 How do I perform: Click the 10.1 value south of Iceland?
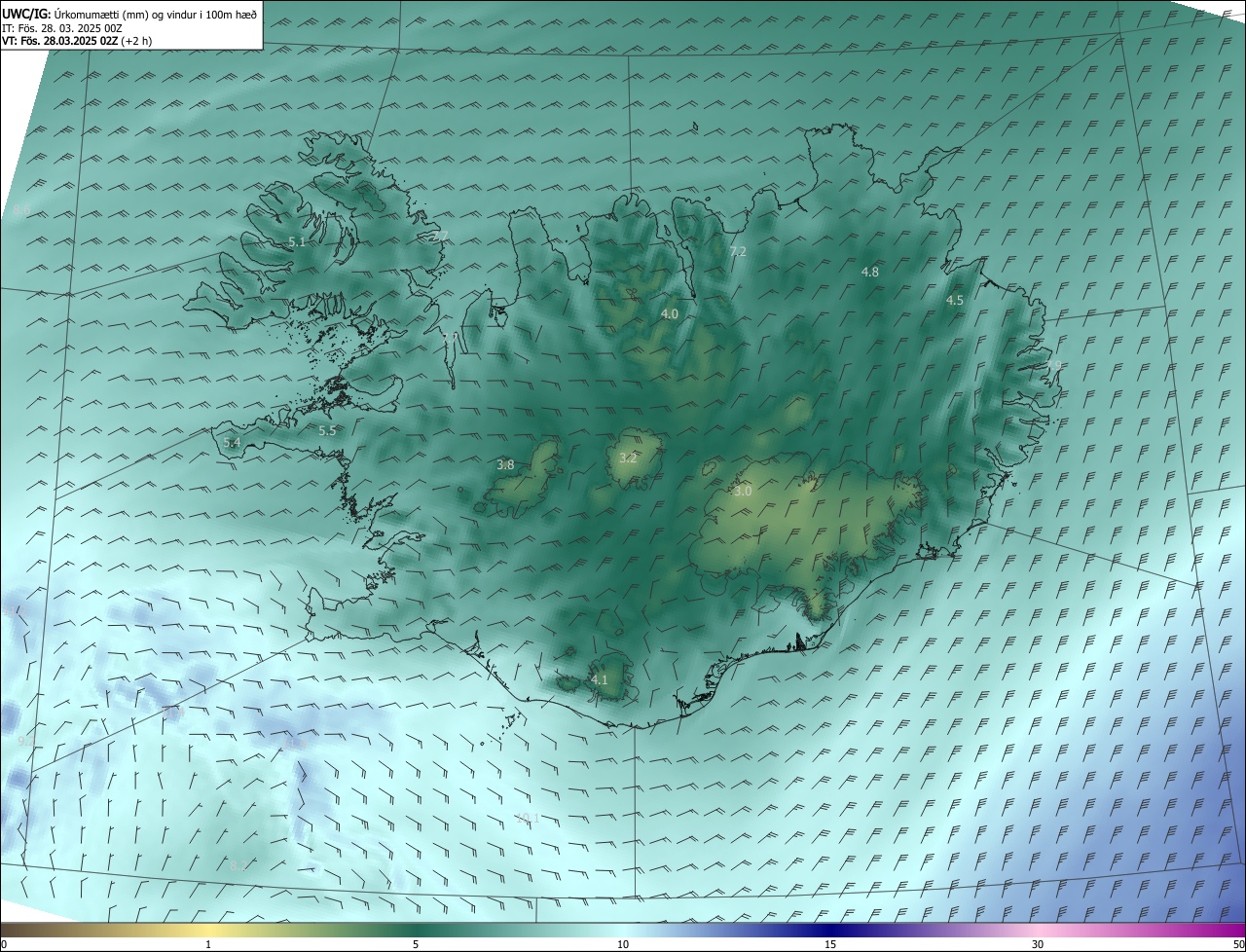coord(528,818)
